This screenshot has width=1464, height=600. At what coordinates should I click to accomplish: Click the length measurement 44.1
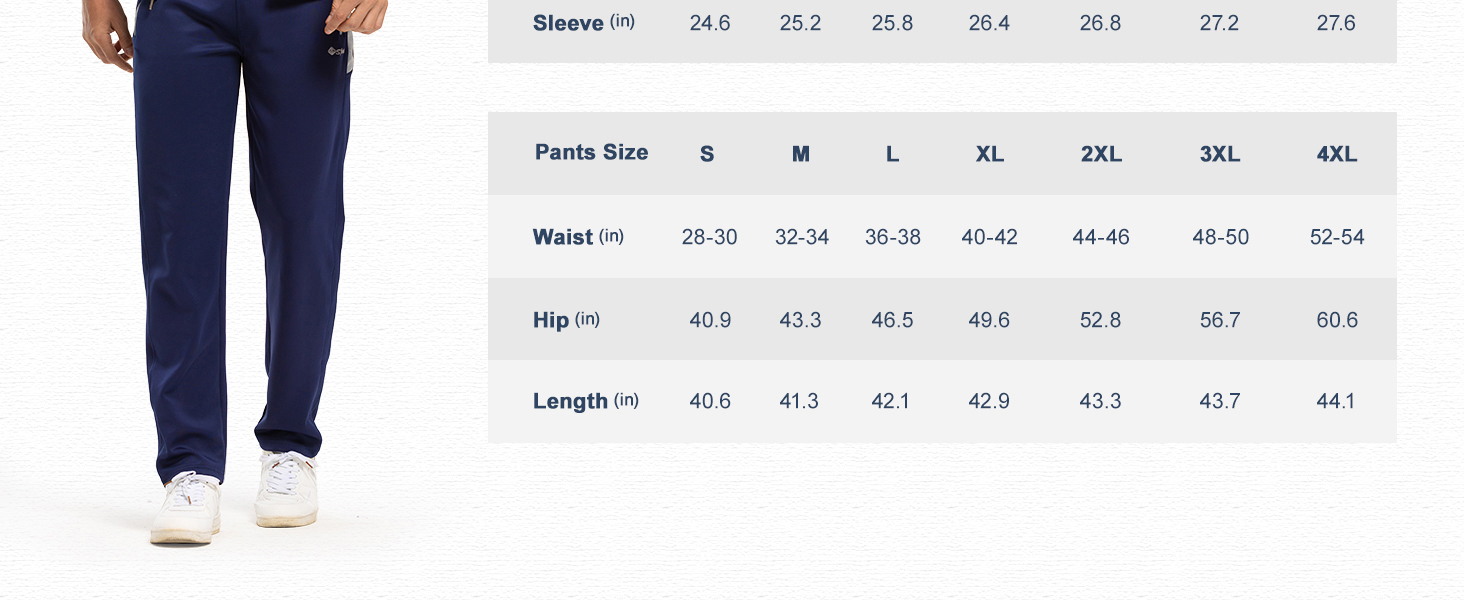1336,401
